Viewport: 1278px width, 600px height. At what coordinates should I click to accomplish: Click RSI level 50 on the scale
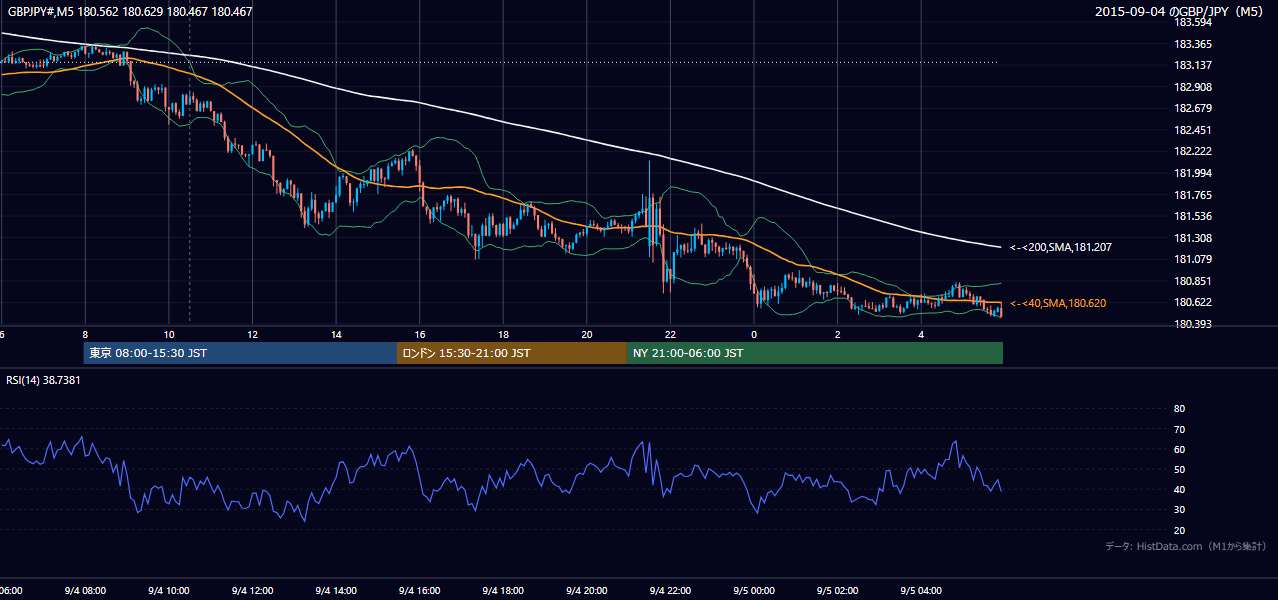1179,469
